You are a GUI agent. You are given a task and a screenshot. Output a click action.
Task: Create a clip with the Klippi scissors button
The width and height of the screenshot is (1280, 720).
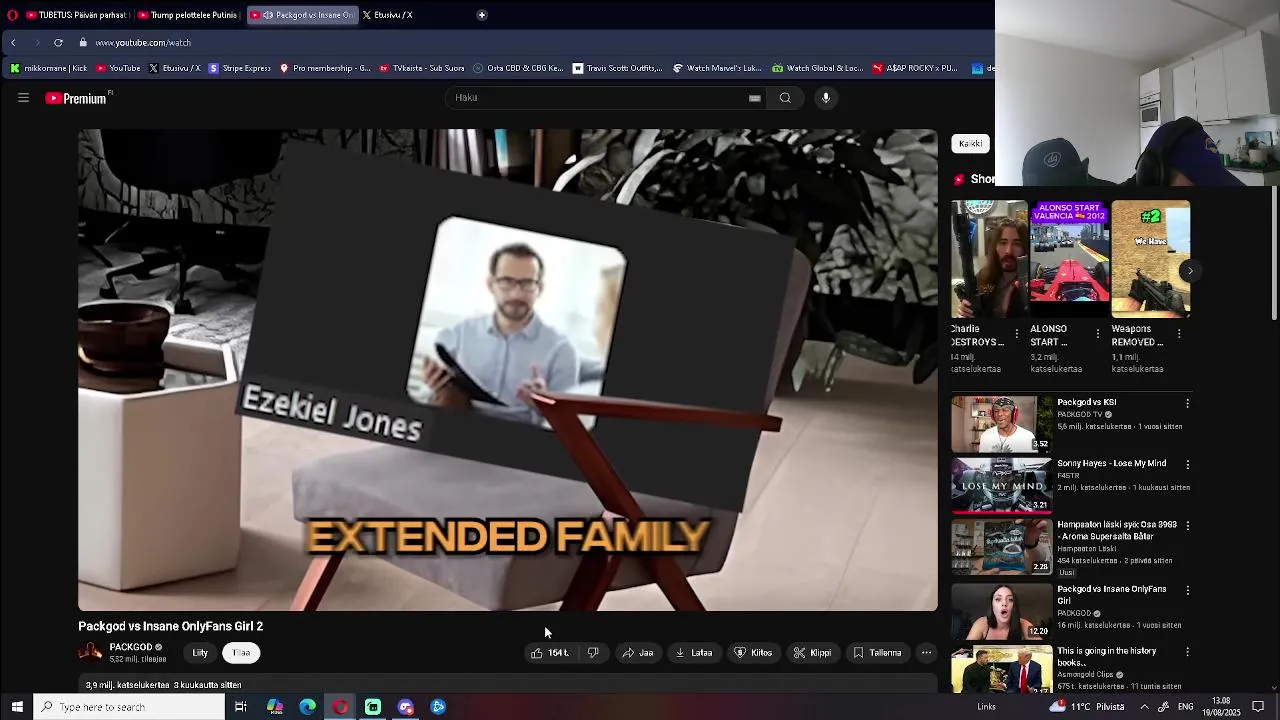[812, 653]
